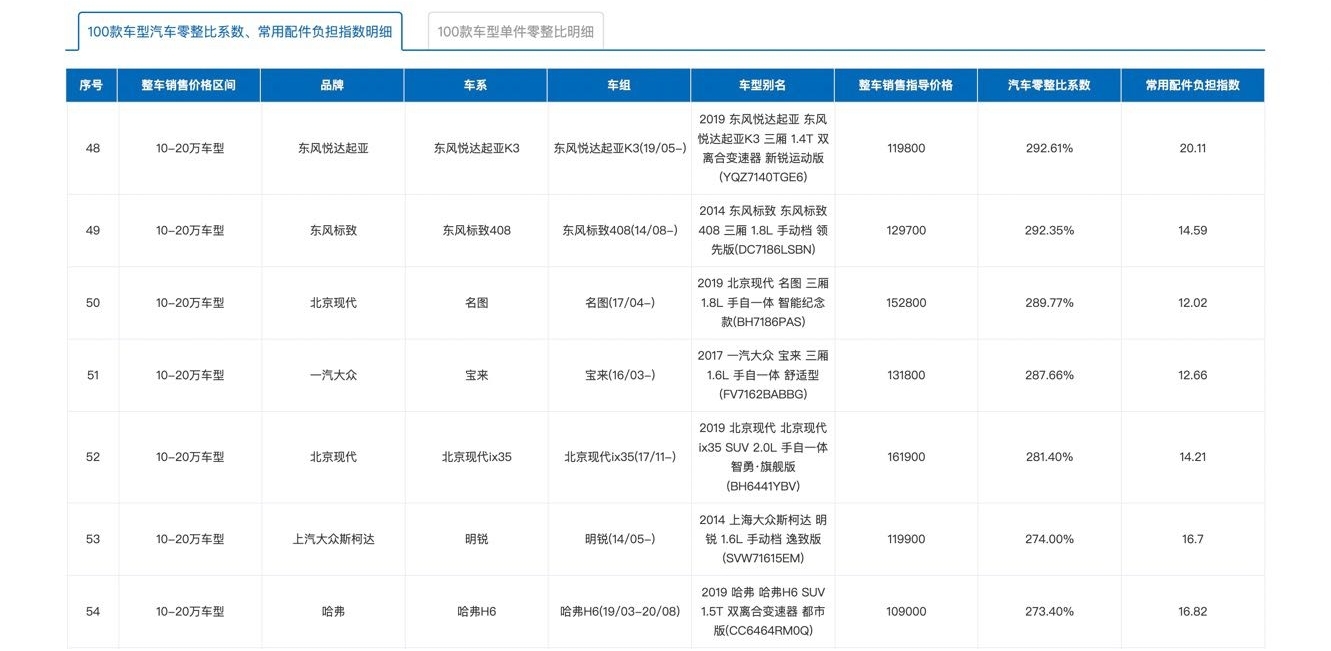Click the 车型别名 column header
Image resolution: width=1331 pixels, height=651 pixels.
pos(762,85)
